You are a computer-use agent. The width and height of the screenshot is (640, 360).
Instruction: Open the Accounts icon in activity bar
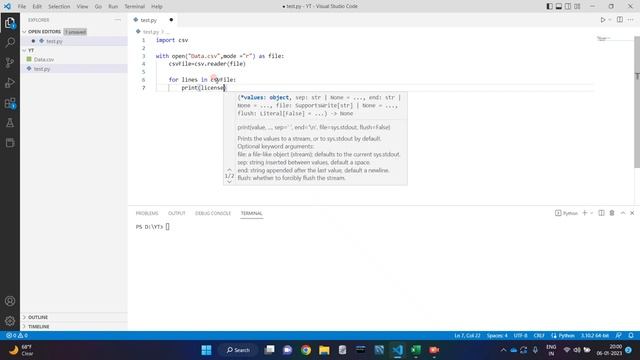click(10, 301)
